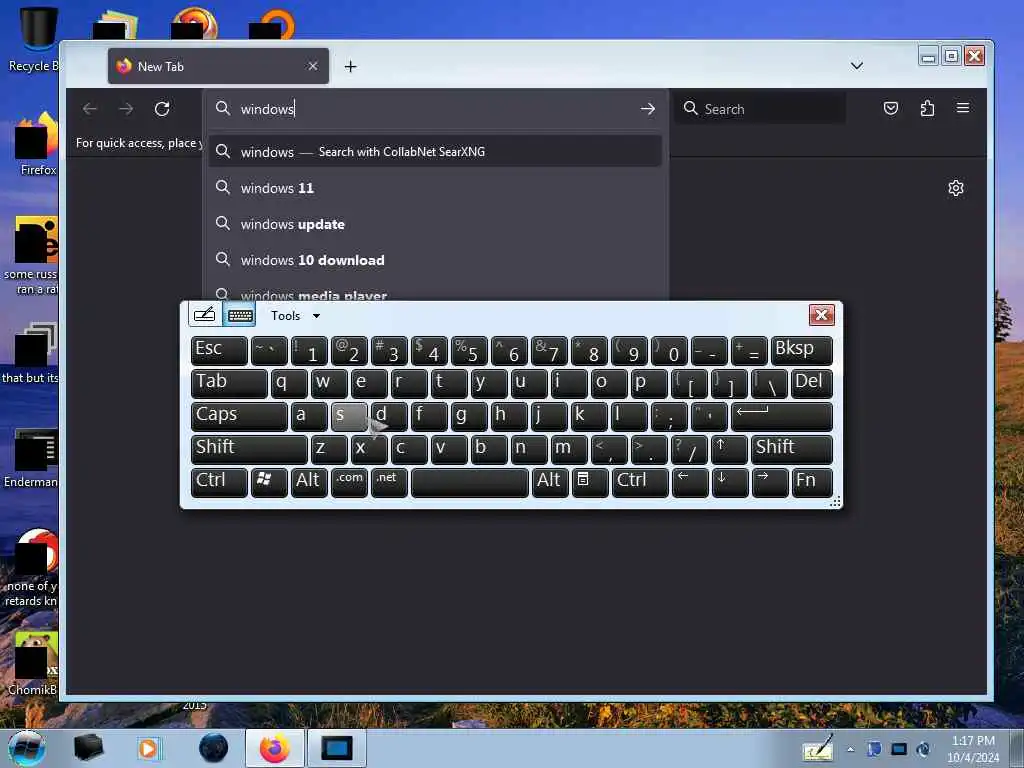This screenshot has height=768, width=1024.
Task: Tap the Del key
Action: click(812, 383)
